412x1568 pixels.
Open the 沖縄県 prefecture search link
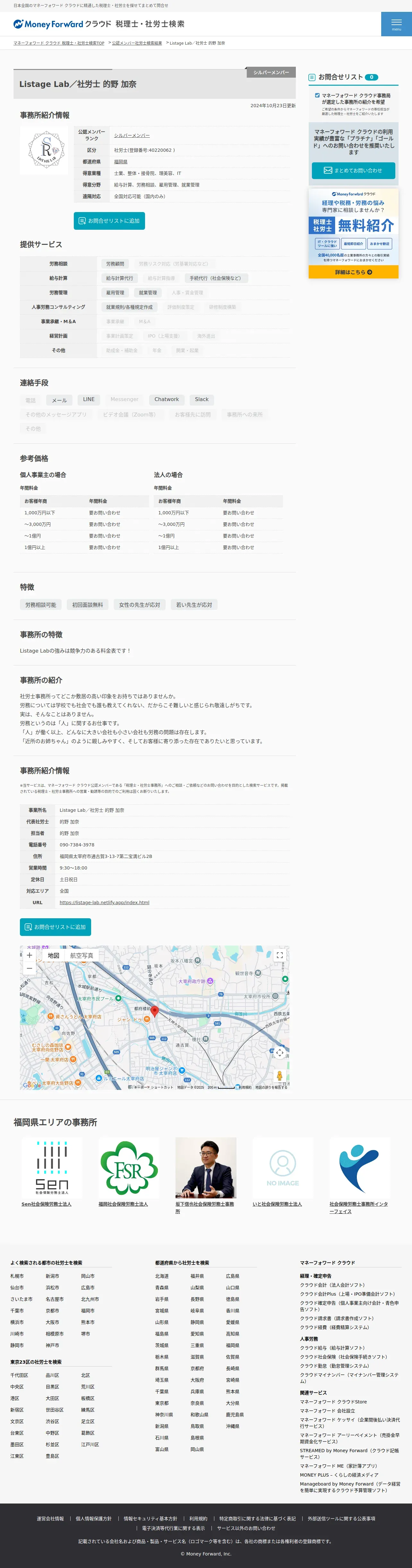pos(233,1426)
